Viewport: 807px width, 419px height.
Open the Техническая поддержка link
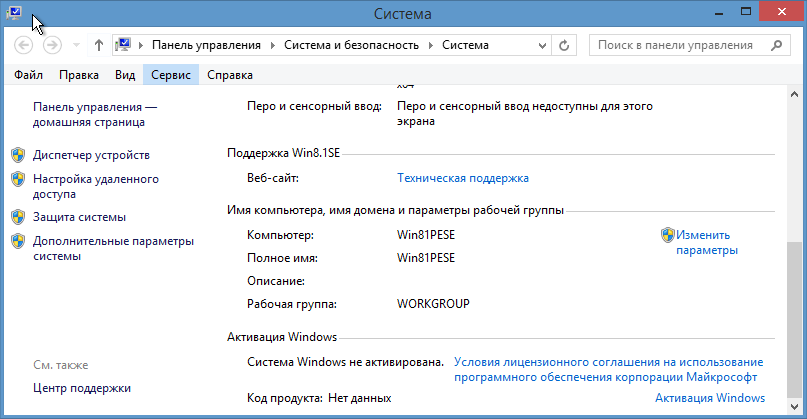[462, 178]
